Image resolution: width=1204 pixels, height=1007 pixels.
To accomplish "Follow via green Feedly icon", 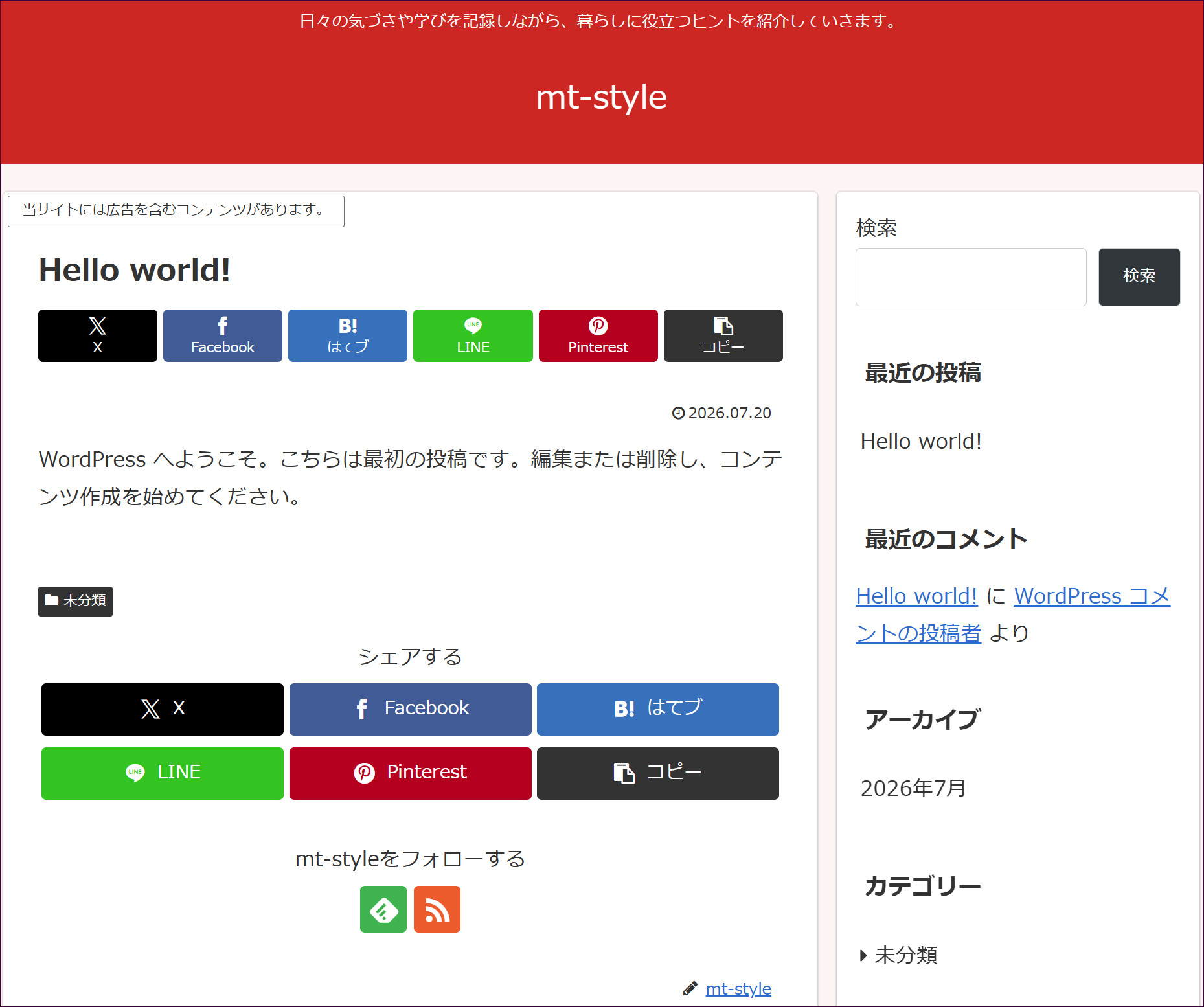I will [x=383, y=909].
